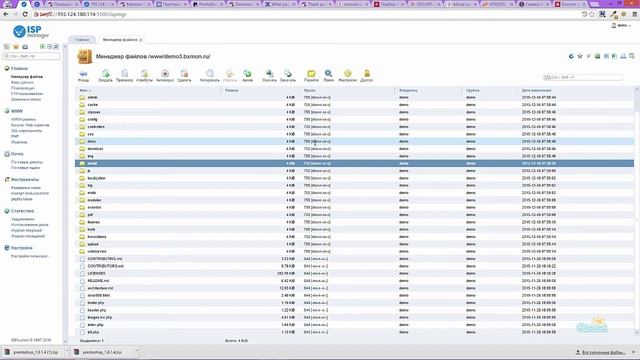Click the Копировать copy toolbar icon

209,75
